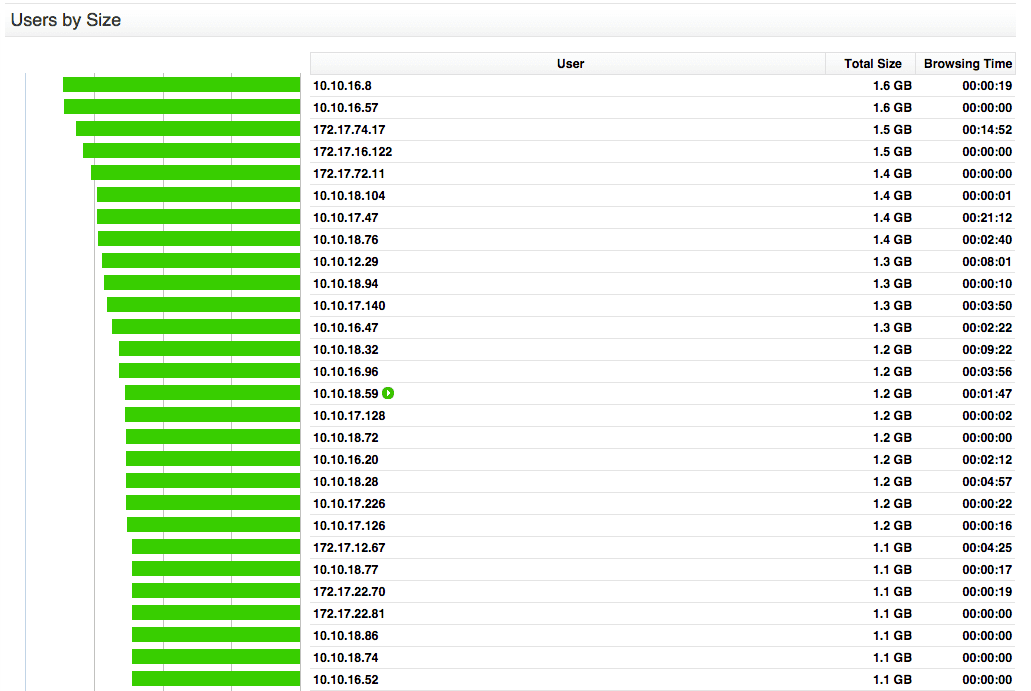Select user 10.10.17.226

349,504
